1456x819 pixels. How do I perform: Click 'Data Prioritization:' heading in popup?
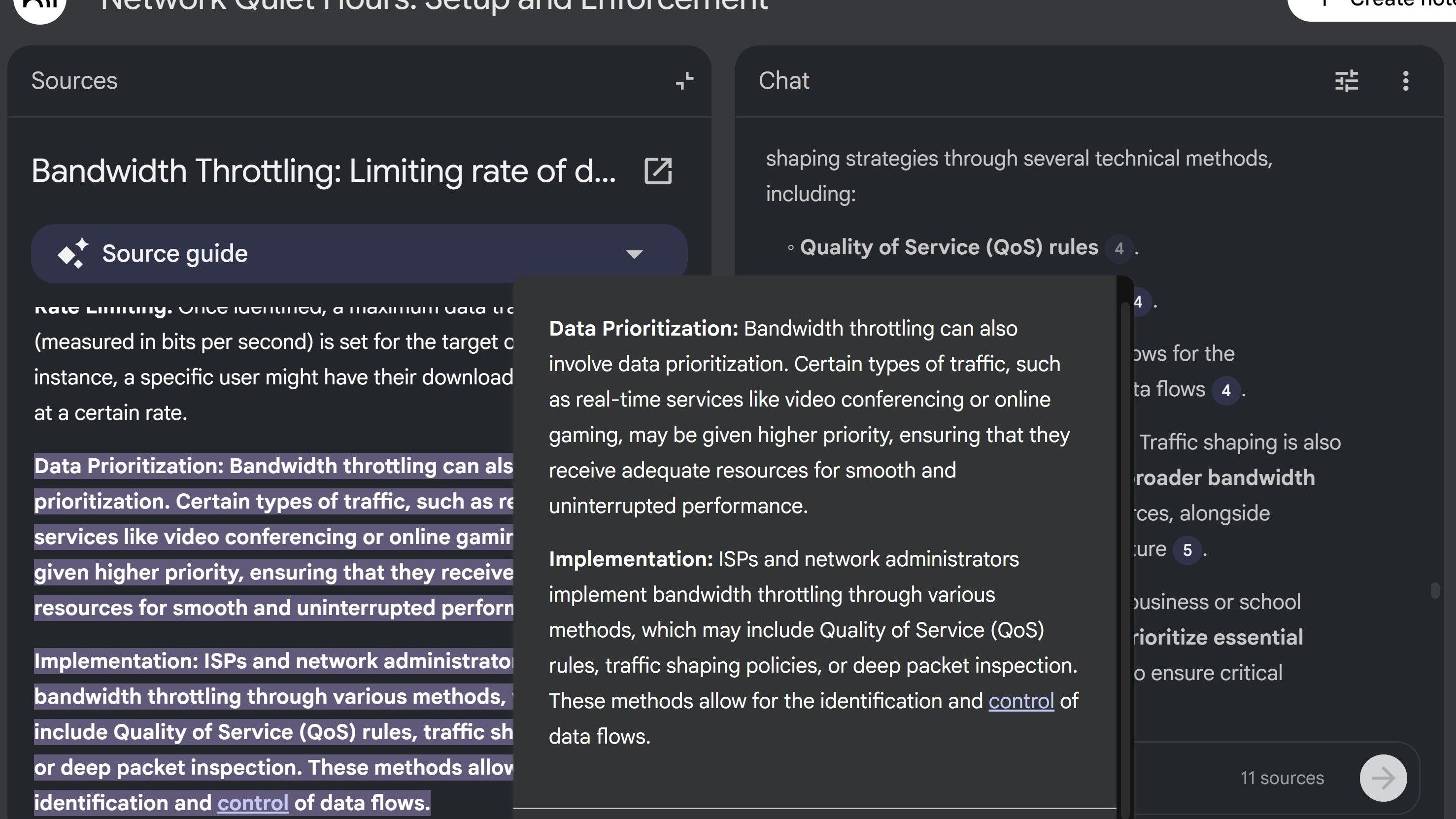(643, 328)
